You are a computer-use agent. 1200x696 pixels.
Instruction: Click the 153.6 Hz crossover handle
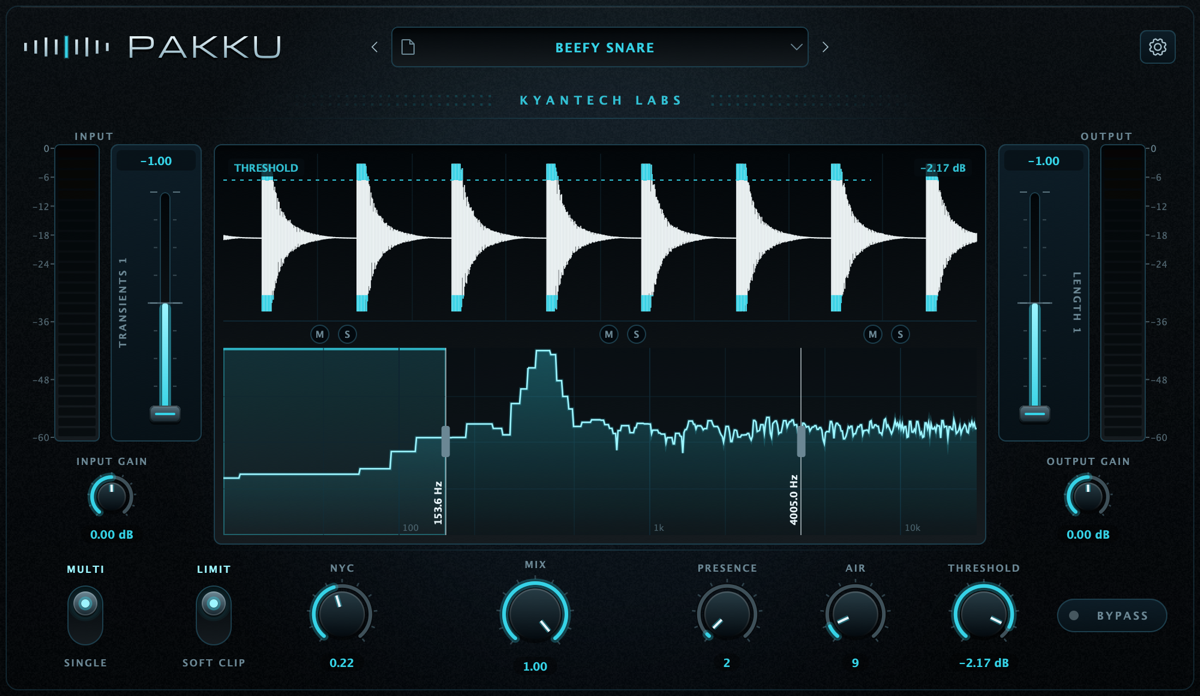446,441
